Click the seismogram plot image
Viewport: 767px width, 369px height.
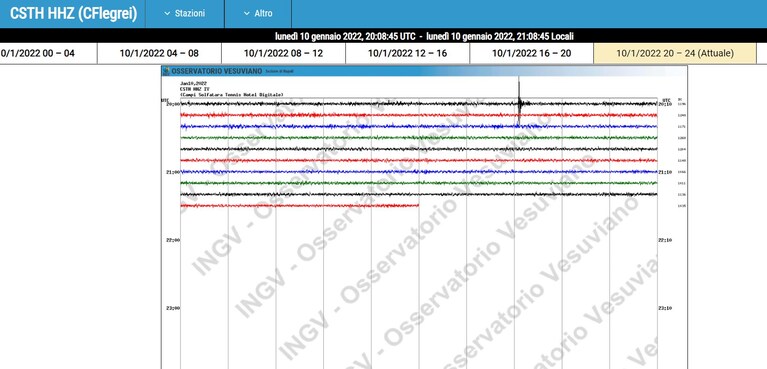click(424, 217)
